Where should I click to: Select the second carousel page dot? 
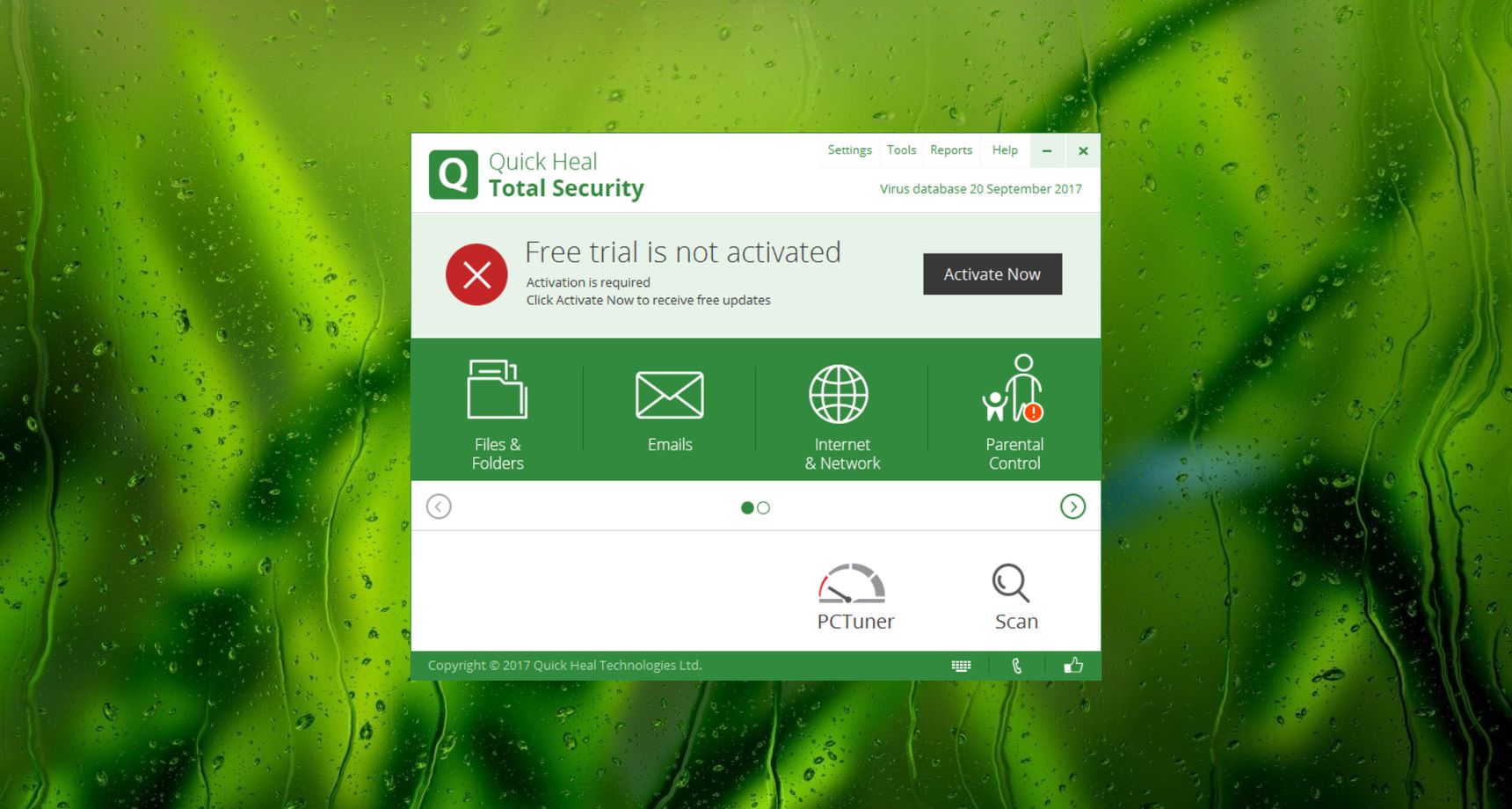[763, 507]
